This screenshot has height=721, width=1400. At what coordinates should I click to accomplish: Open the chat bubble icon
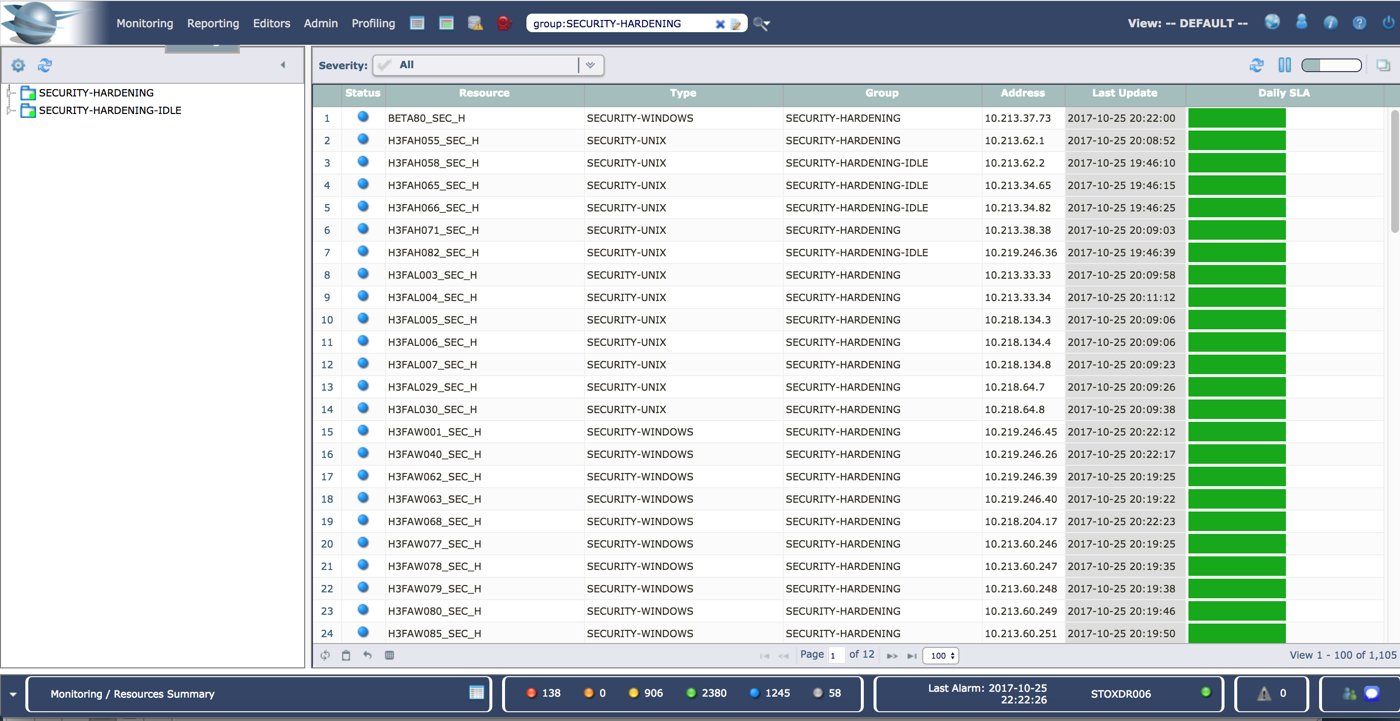pyautogui.click(x=1371, y=693)
